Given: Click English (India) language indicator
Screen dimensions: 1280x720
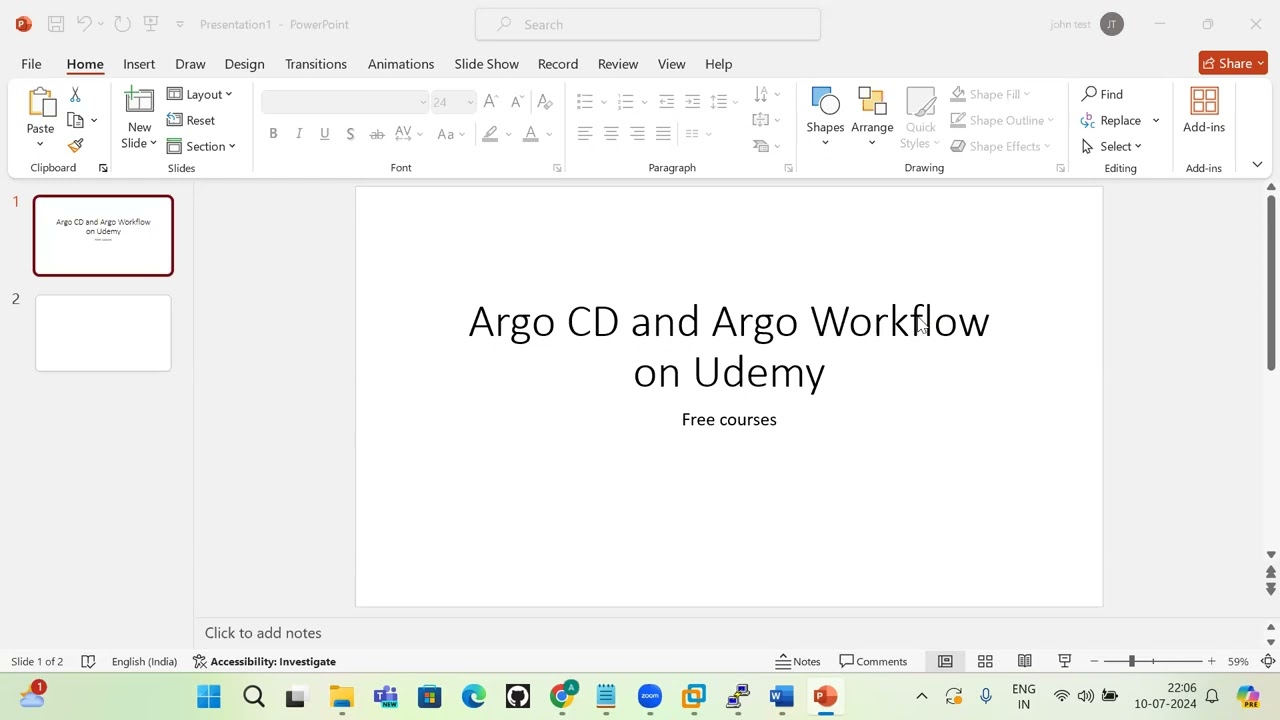Looking at the screenshot, I should (144, 661).
